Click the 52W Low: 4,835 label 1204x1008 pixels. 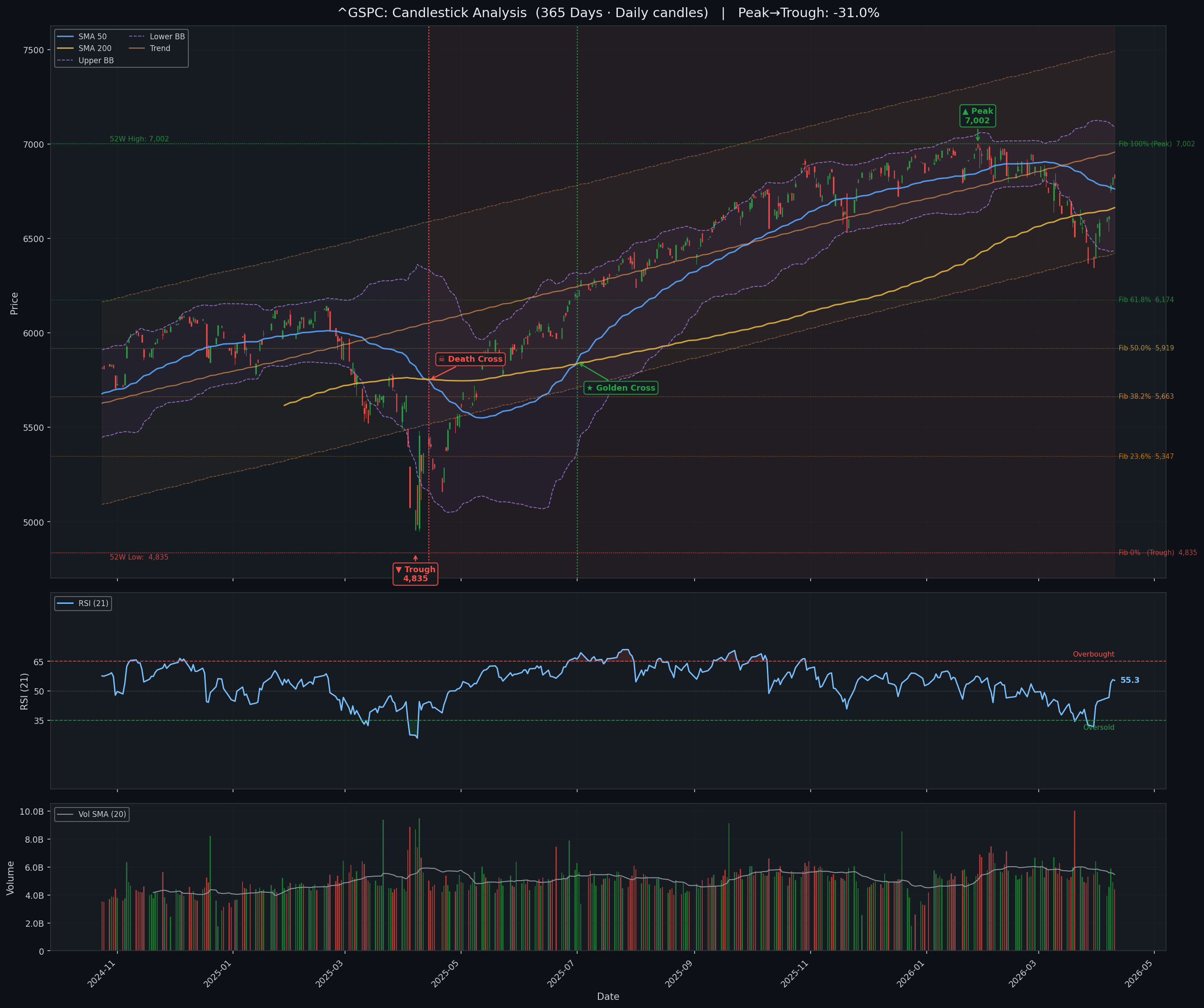[x=139, y=557]
